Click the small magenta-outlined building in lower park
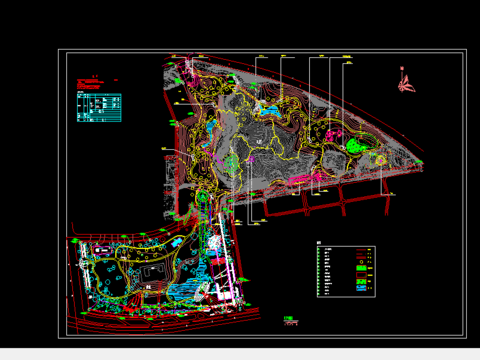480x360 pixels. [x=103, y=250]
